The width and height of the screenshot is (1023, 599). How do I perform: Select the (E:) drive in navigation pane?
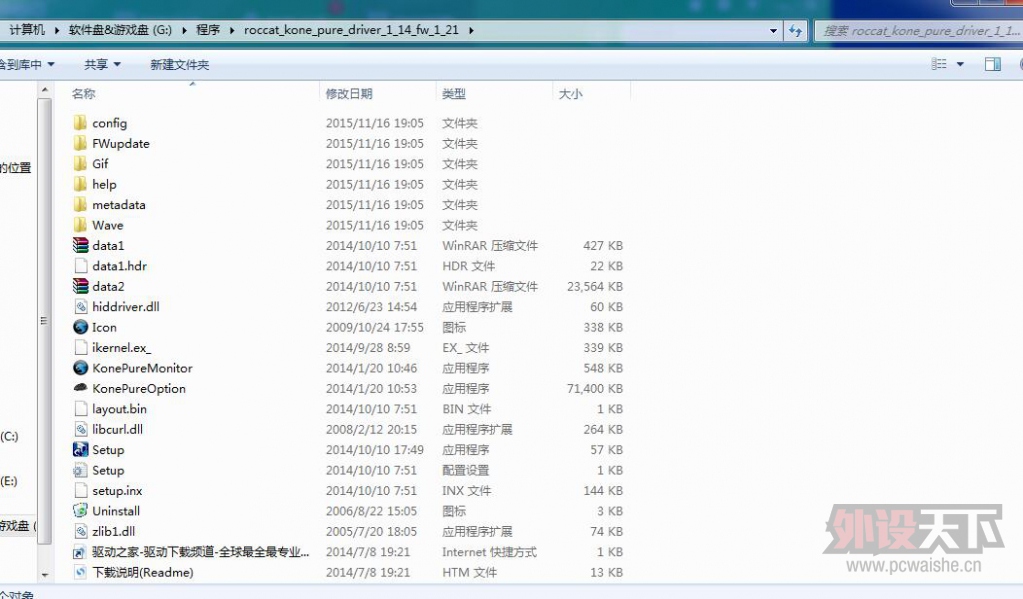coord(8,481)
